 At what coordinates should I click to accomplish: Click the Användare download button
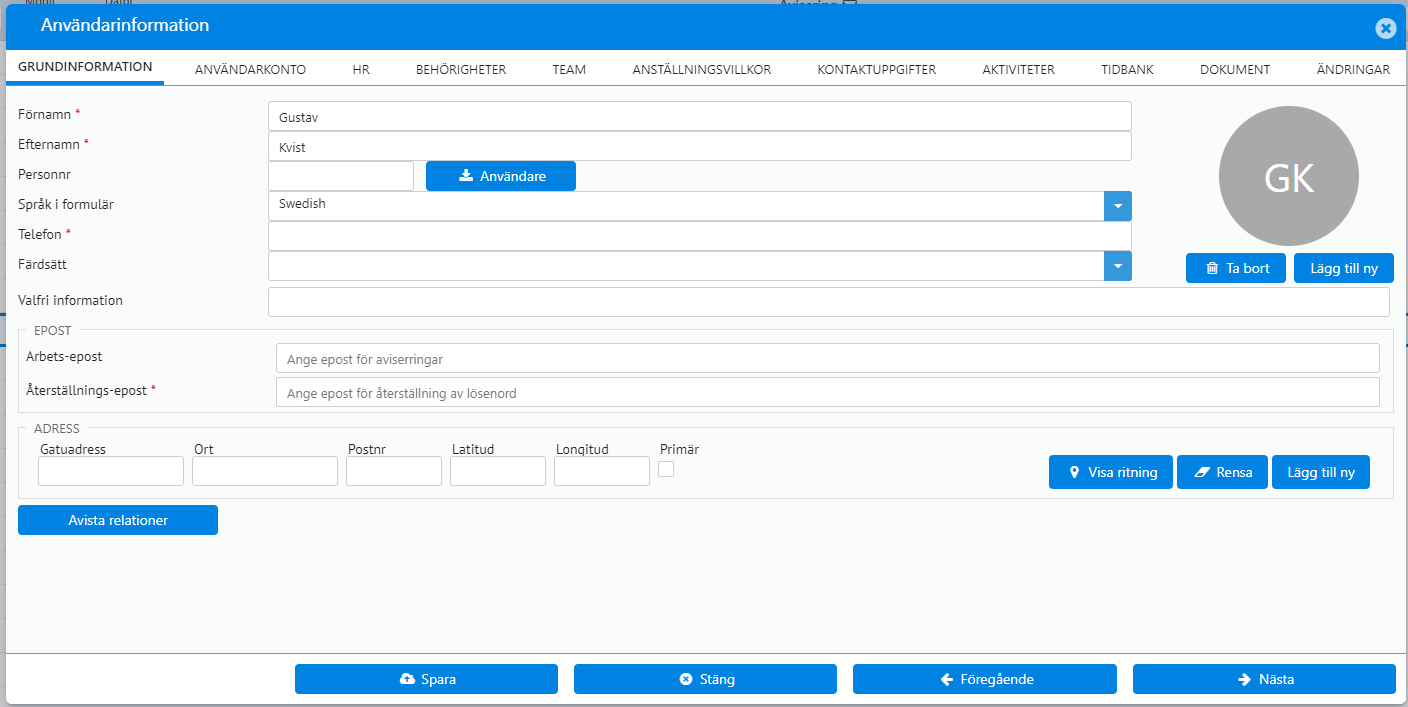click(x=501, y=176)
